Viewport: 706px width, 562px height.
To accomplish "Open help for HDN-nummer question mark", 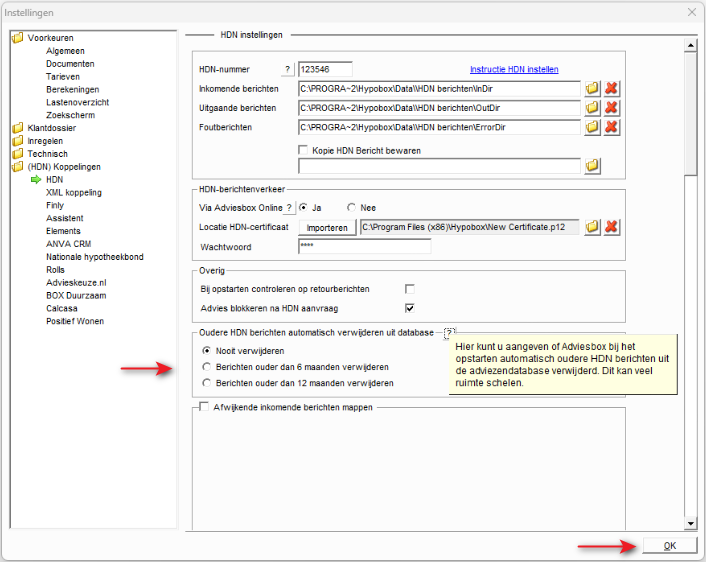I will pos(288,69).
